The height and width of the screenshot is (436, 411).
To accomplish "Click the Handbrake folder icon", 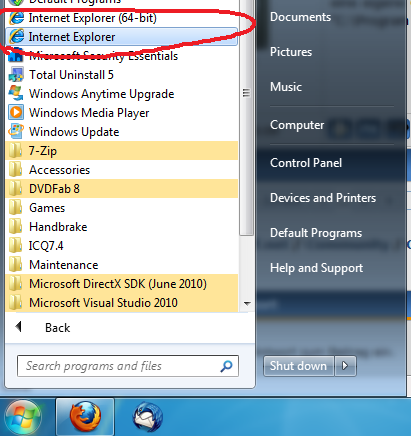I will click(15, 227).
